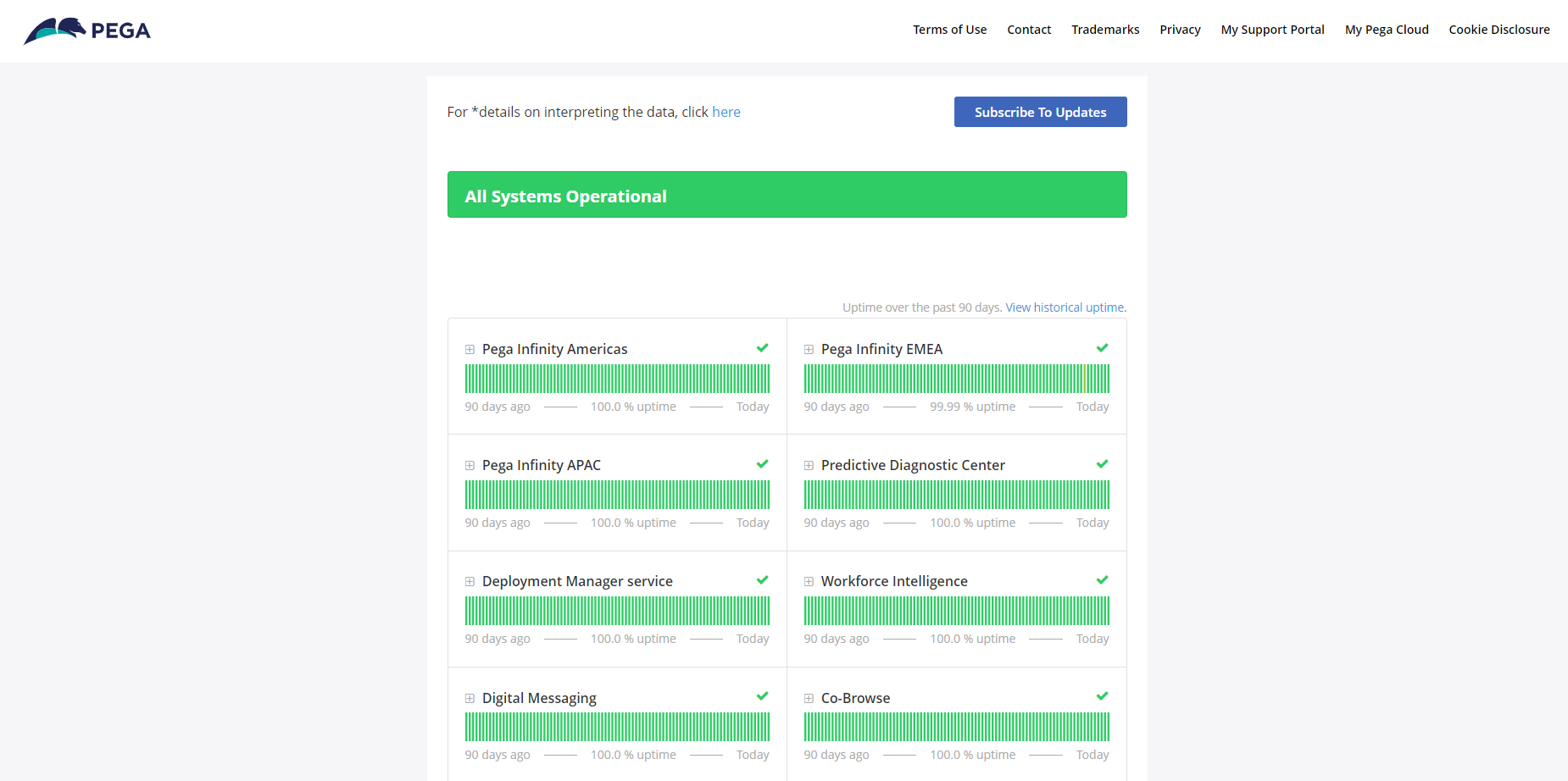Click Subscribe To Updates button
The width and height of the screenshot is (1568, 781).
point(1040,112)
